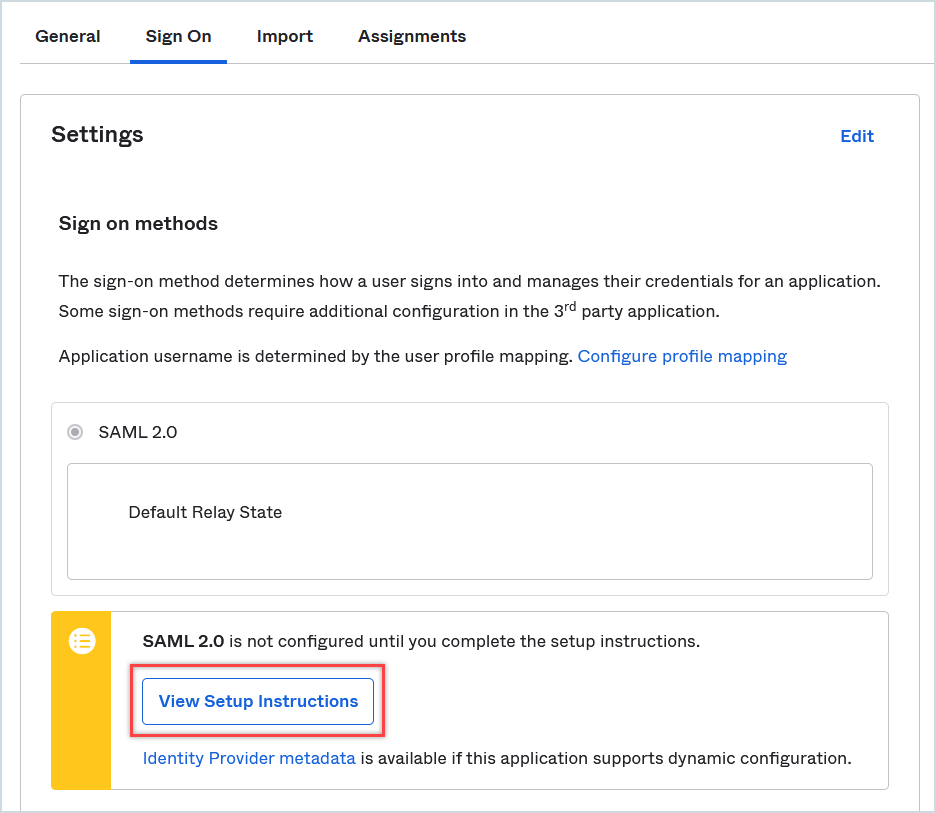
Task: Click the Application username sentence text
Action: point(316,356)
